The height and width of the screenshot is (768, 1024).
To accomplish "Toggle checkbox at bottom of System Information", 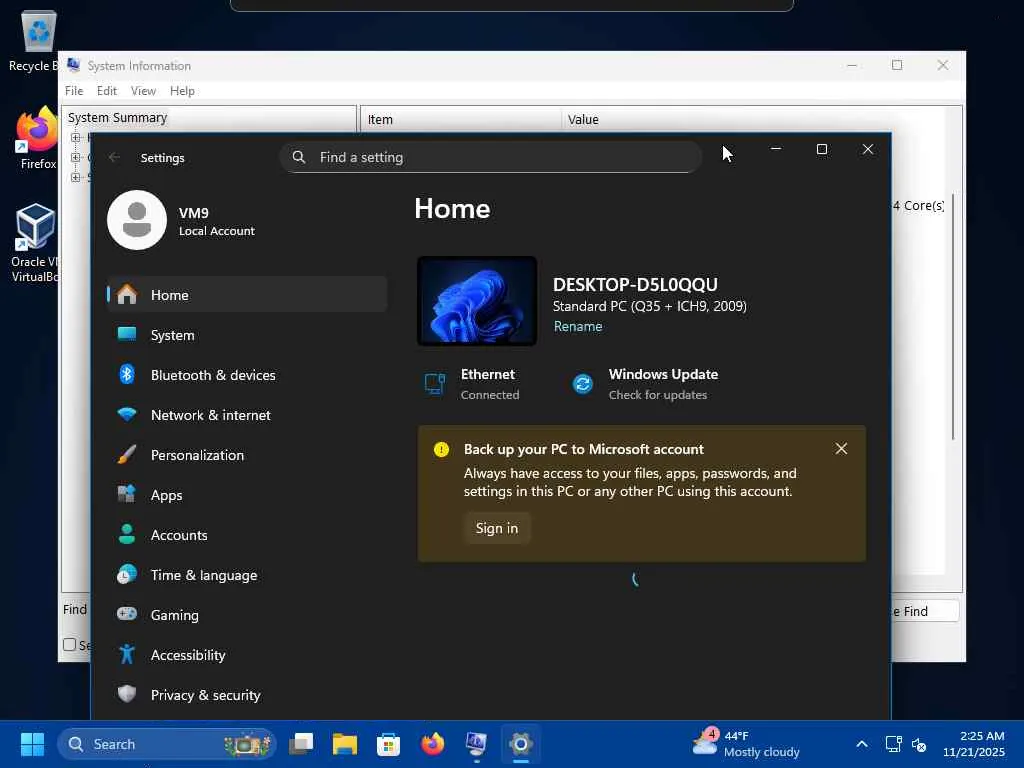I will (69, 645).
